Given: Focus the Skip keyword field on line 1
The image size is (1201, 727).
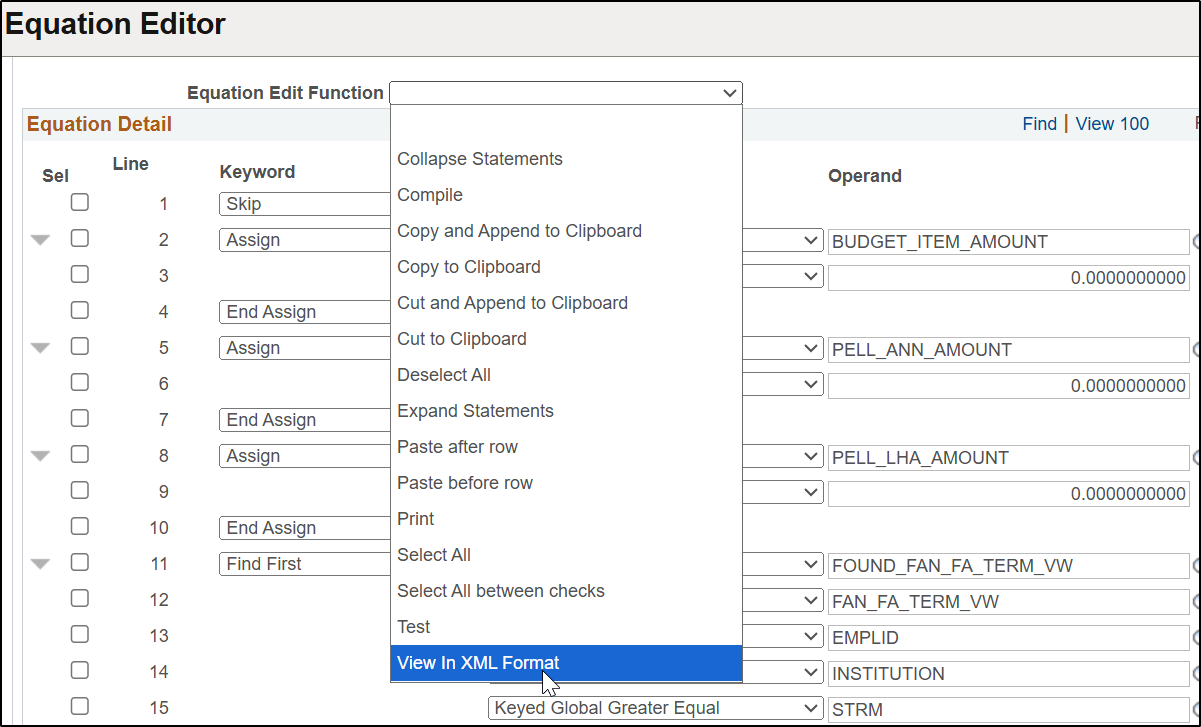Looking at the screenshot, I should [x=305, y=204].
